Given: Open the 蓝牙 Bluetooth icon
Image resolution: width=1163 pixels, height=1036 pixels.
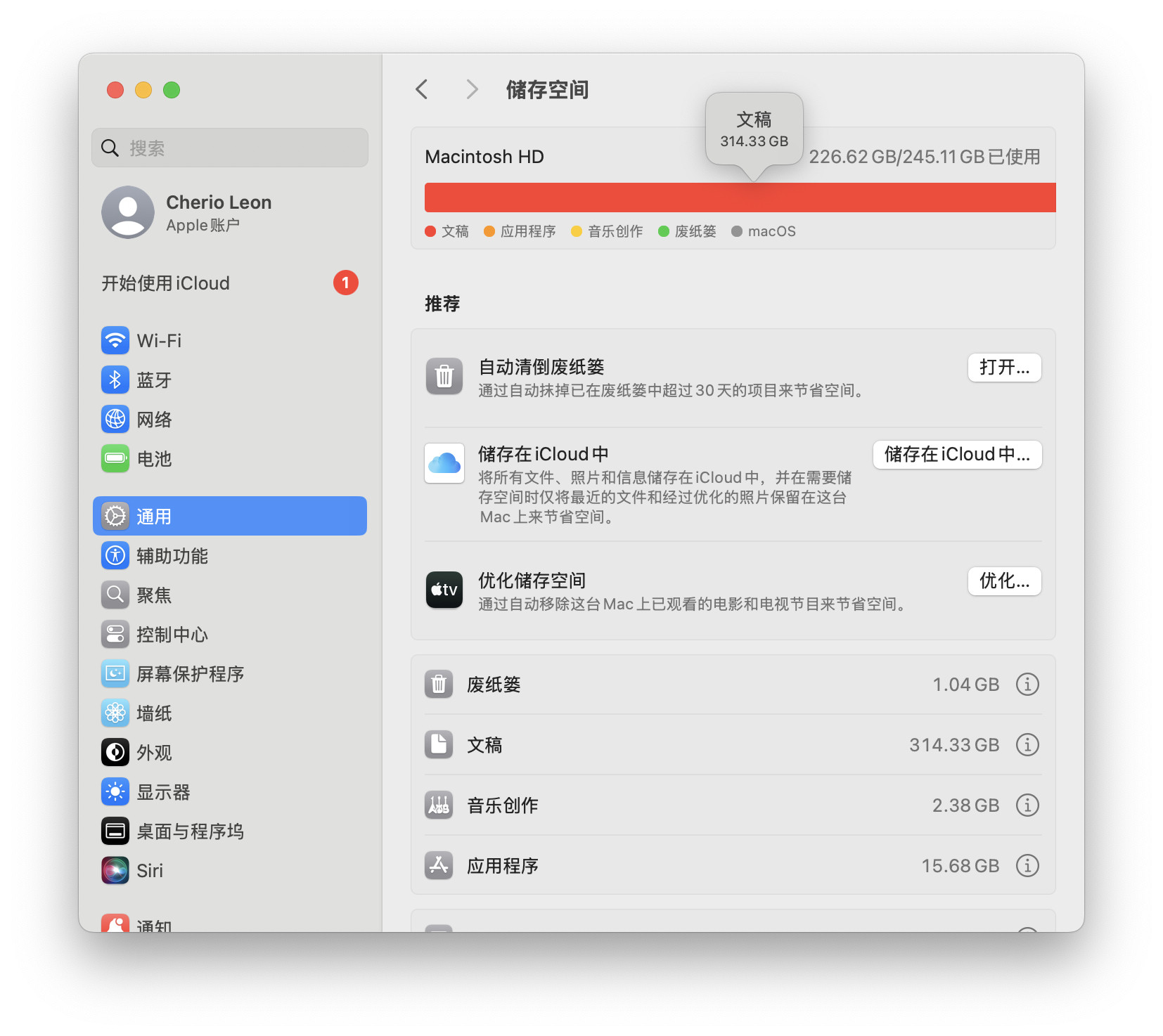Looking at the screenshot, I should pyautogui.click(x=115, y=380).
